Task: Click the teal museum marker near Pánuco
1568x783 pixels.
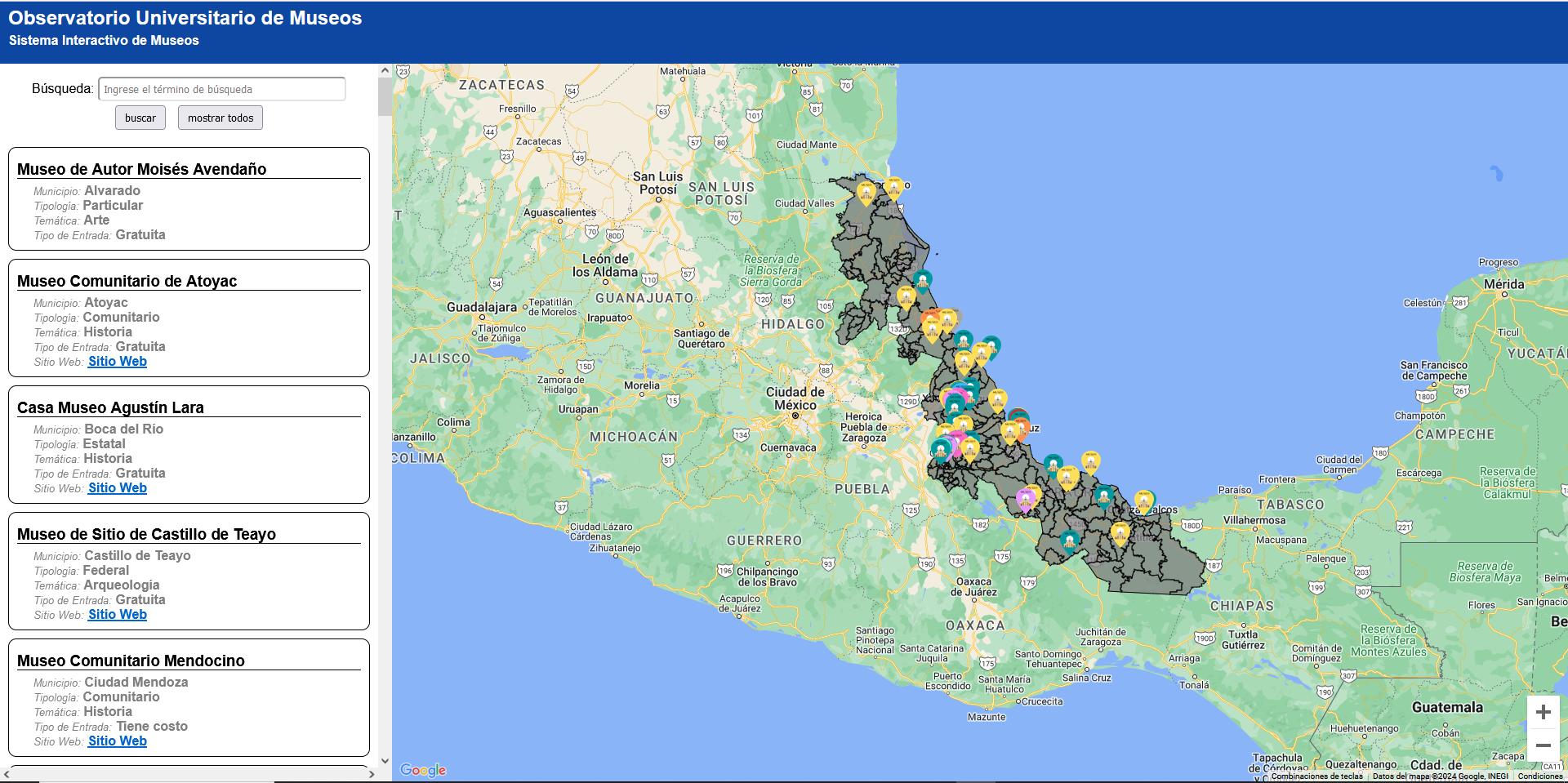Action: click(922, 280)
